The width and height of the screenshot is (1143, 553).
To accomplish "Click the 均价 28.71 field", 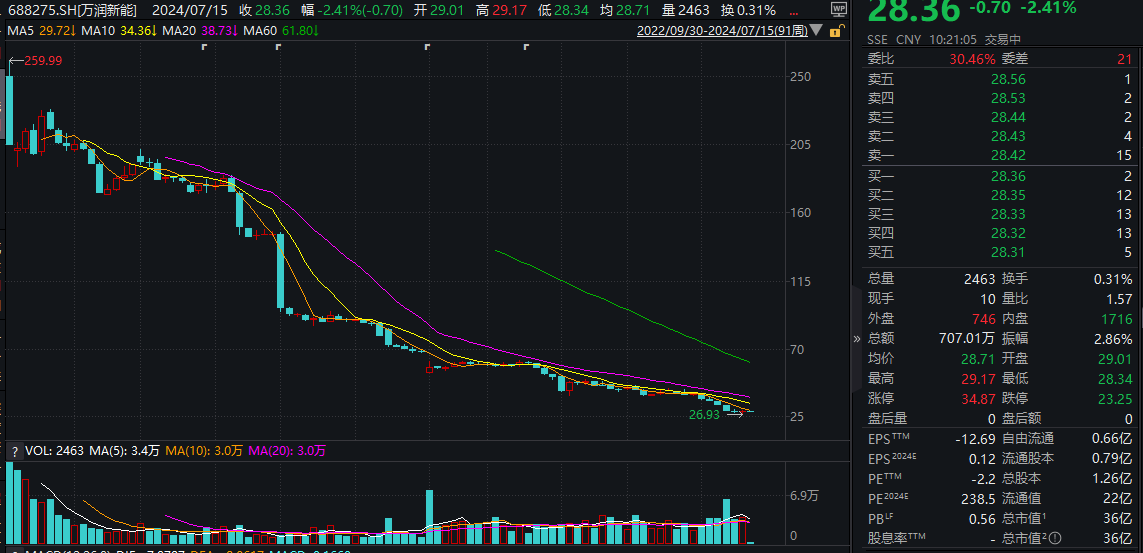I will [932, 359].
